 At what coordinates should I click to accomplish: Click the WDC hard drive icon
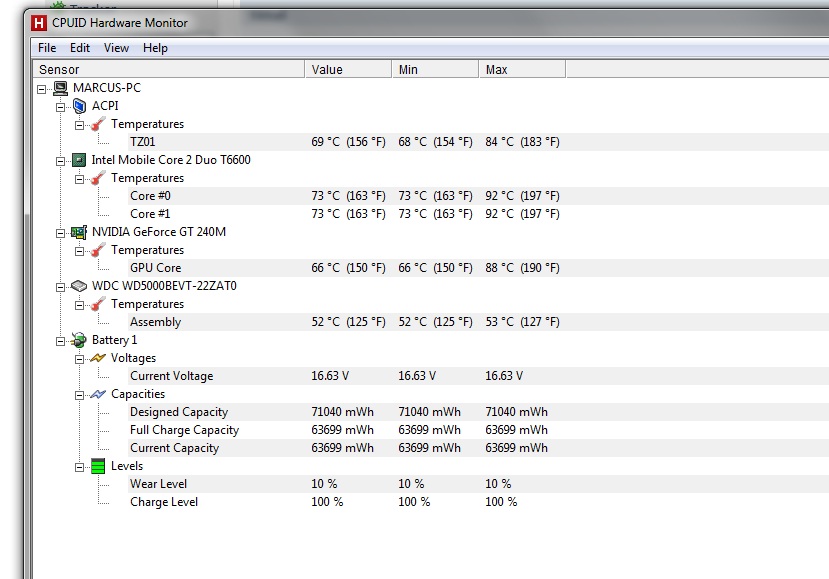pos(79,286)
